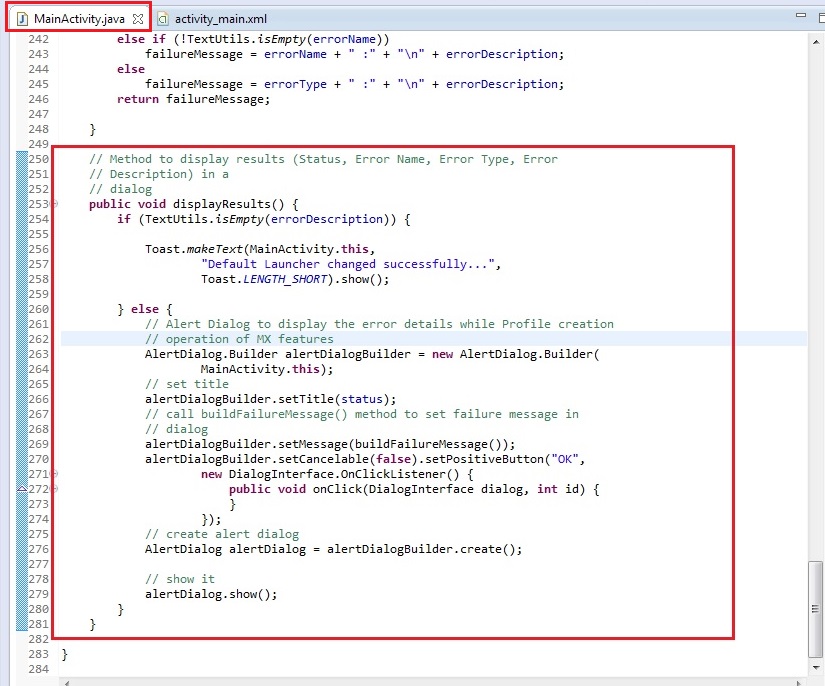Fold the OnClickListener block at line 271
The image size is (825, 686).
pyautogui.click(x=55, y=474)
